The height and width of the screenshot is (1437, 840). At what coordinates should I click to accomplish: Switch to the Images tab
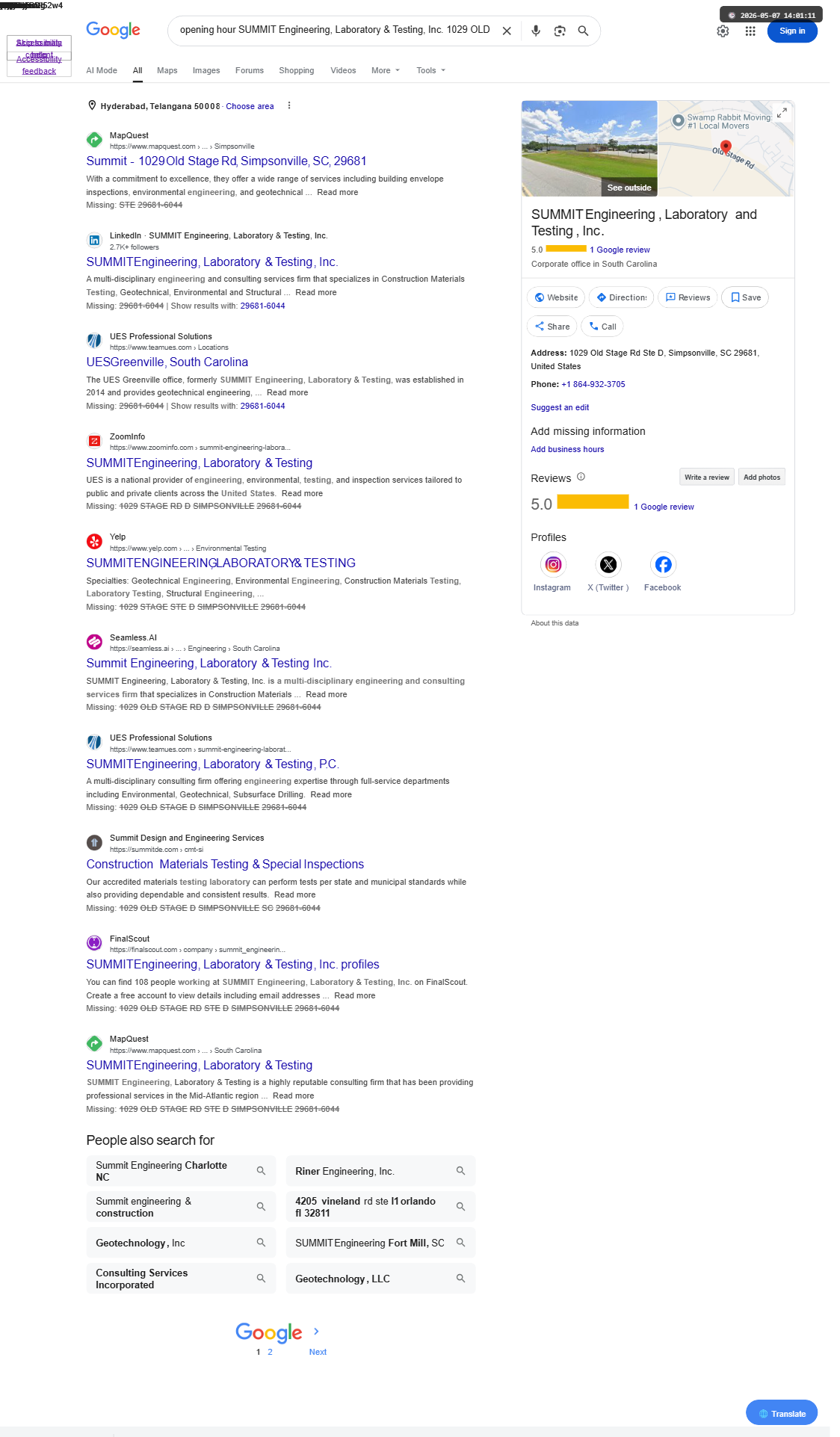coord(206,70)
